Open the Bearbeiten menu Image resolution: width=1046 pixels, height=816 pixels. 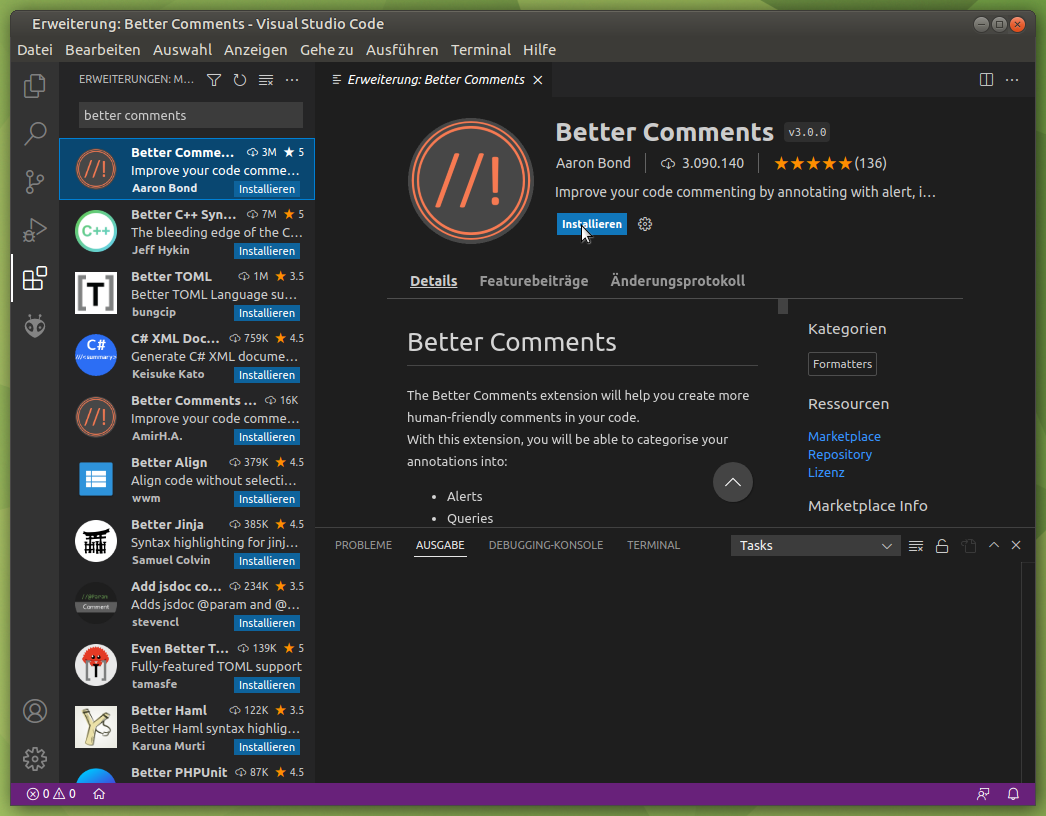pyautogui.click(x=103, y=50)
